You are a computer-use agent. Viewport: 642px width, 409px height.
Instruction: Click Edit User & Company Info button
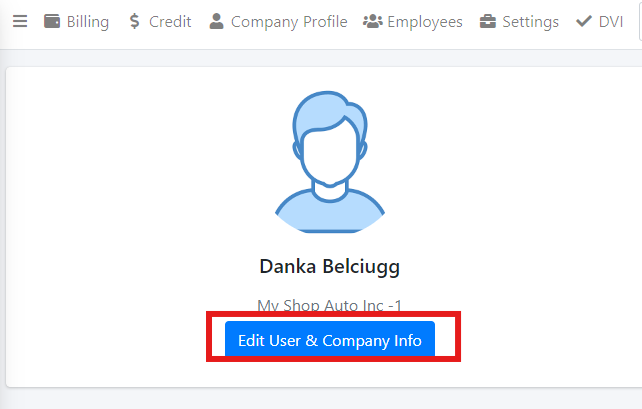click(x=330, y=340)
